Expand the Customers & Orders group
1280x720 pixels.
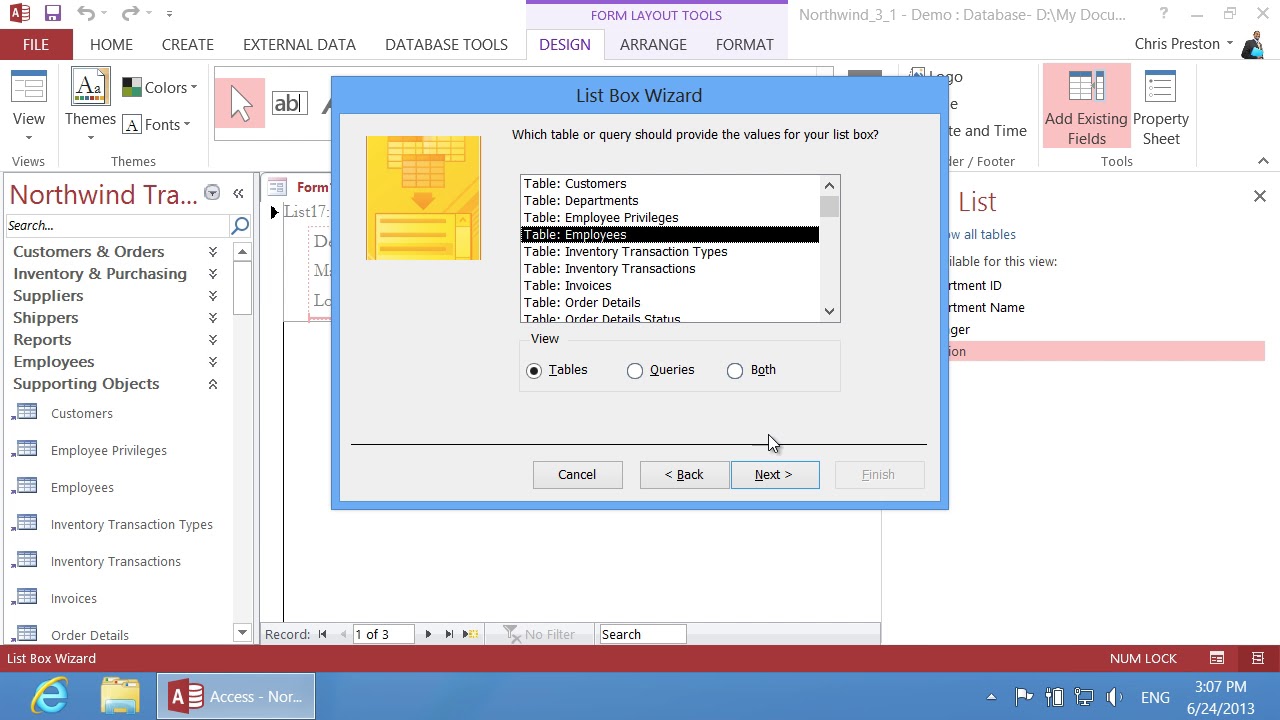point(213,252)
